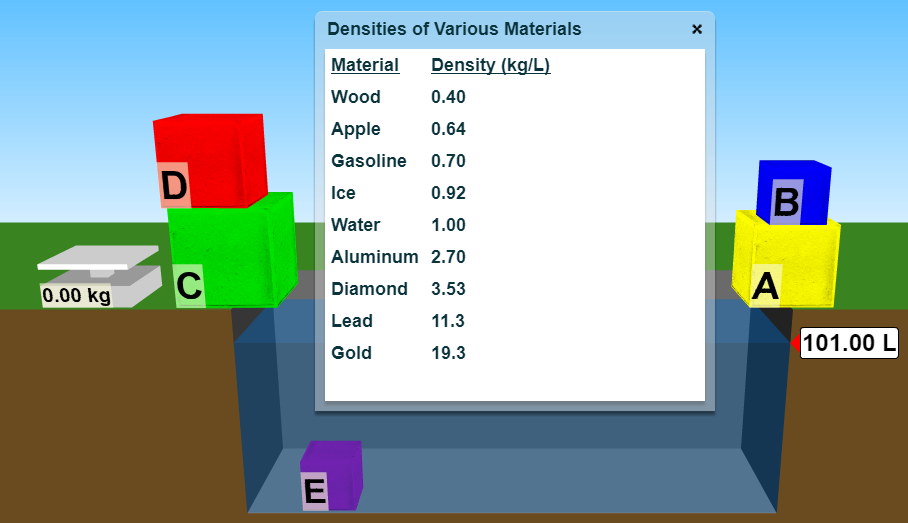
Task: Click the 0.92 density value
Action: [x=448, y=192]
